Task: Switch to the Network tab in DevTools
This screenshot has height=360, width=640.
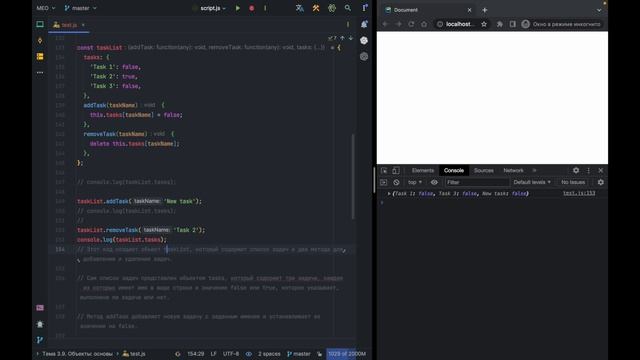Action: (x=513, y=170)
